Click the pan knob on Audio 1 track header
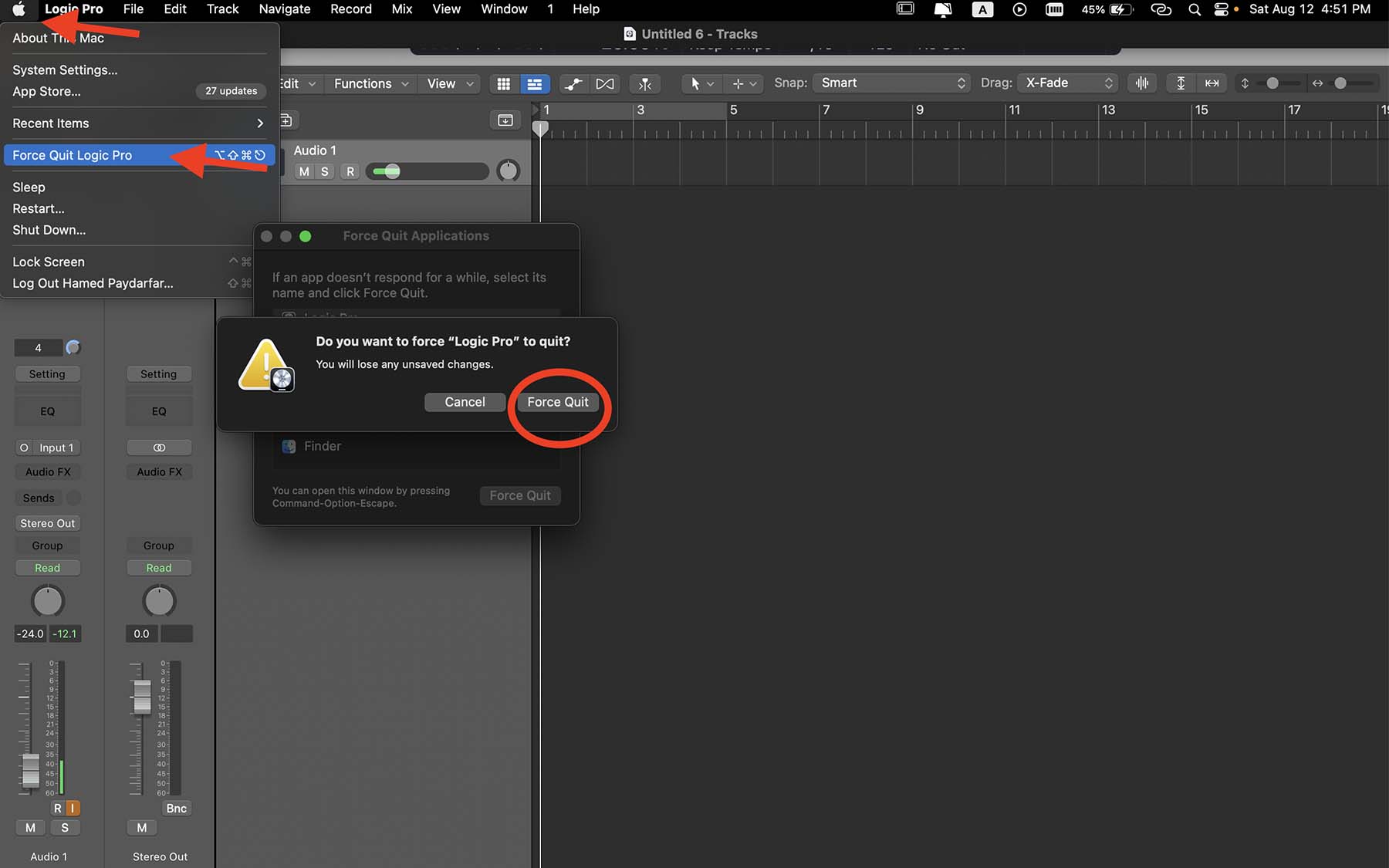The height and width of the screenshot is (868, 1389). 508,171
